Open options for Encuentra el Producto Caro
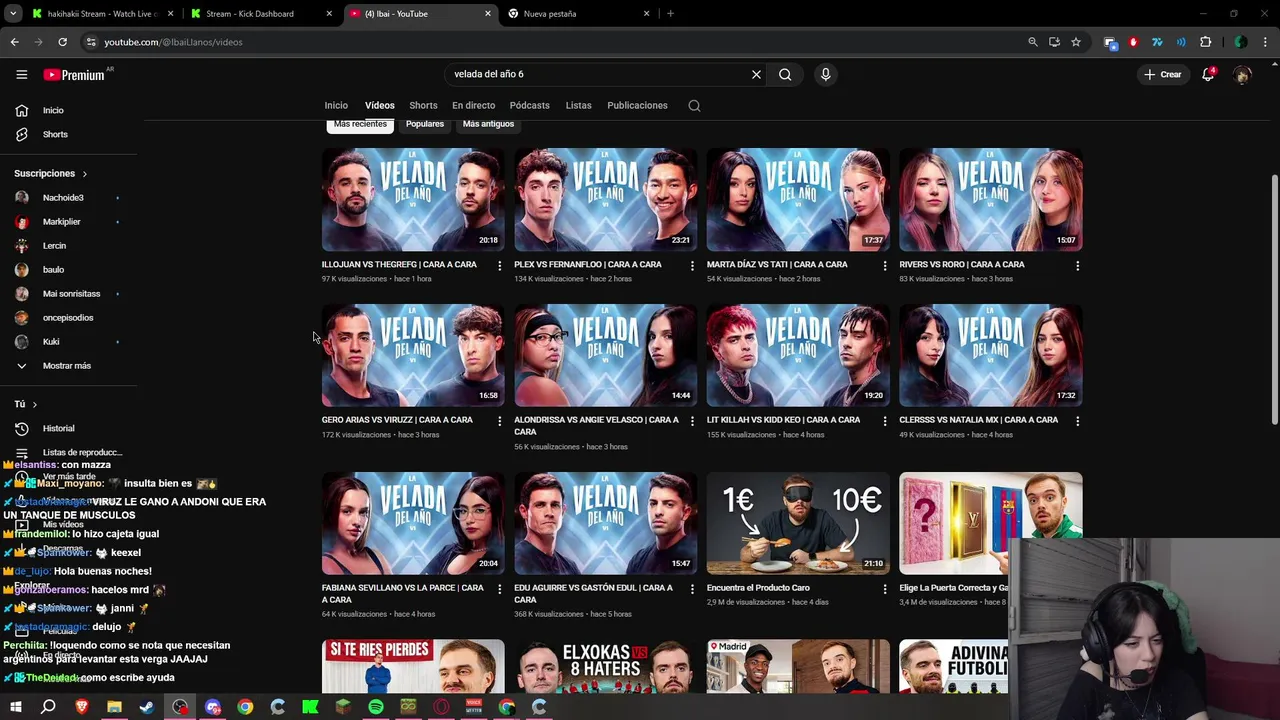 [x=884, y=589]
